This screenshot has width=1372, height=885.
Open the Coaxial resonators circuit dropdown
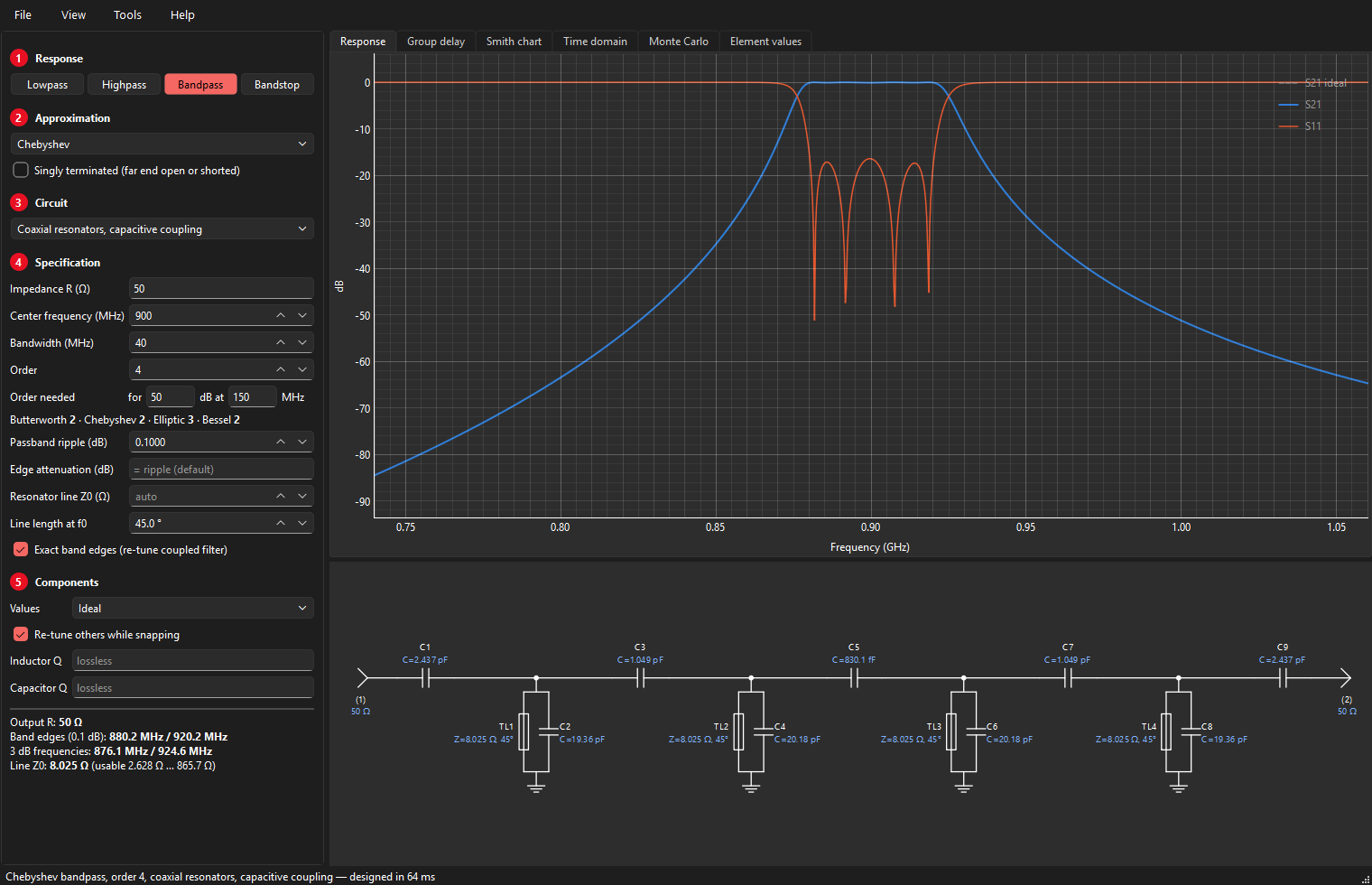[162, 228]
